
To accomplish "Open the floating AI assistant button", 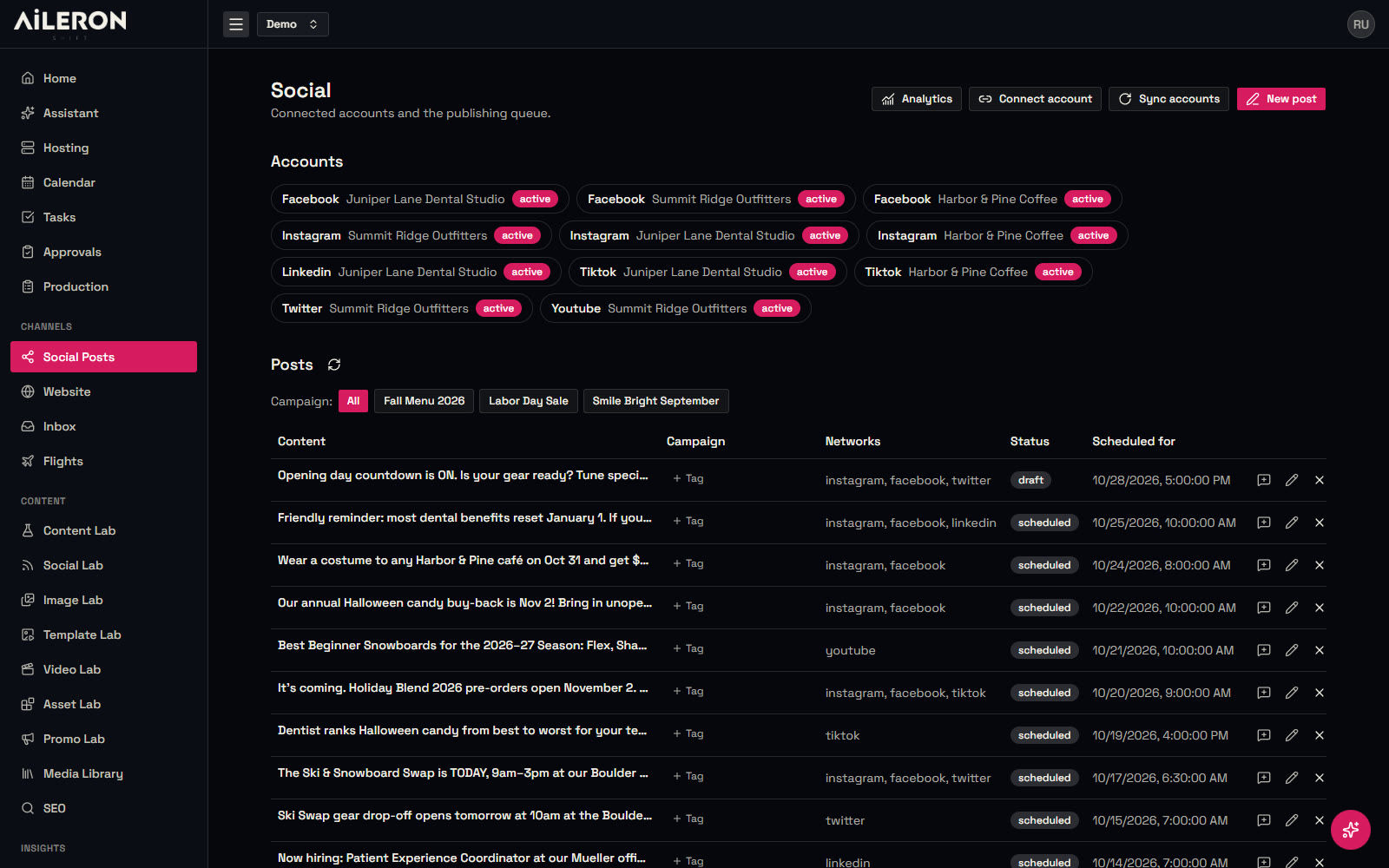I will (1351, 830).
